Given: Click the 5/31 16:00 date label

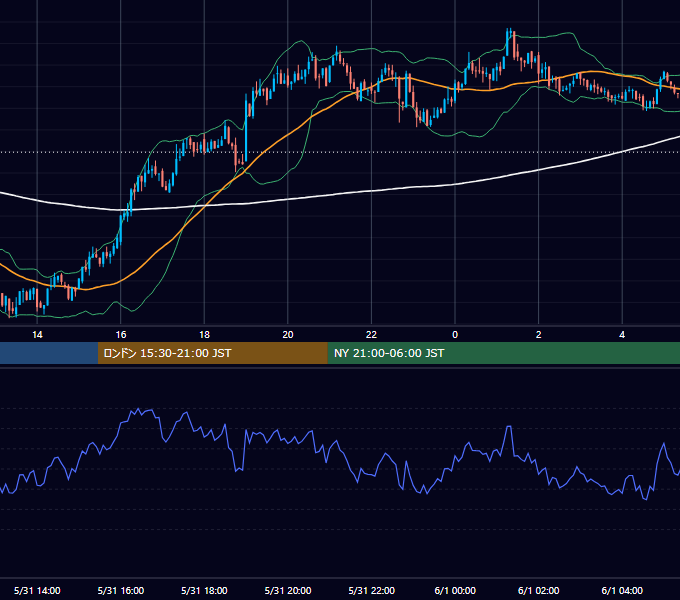Looking at the screenshot, I should pyautogui.click(x=121, y=590).
